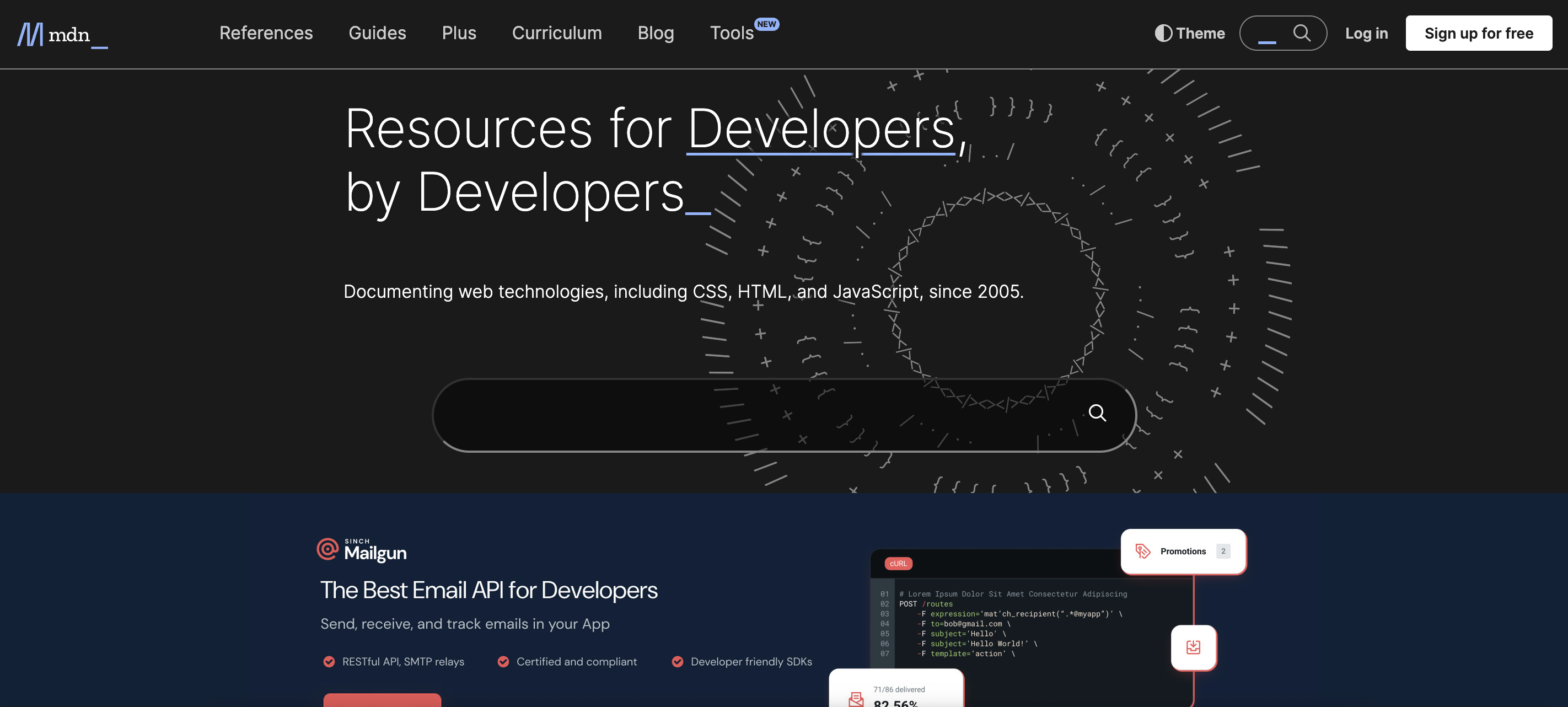Click the Theme half-circle icon
This screenshot has width=1568, height=707.
(1163, 34)
